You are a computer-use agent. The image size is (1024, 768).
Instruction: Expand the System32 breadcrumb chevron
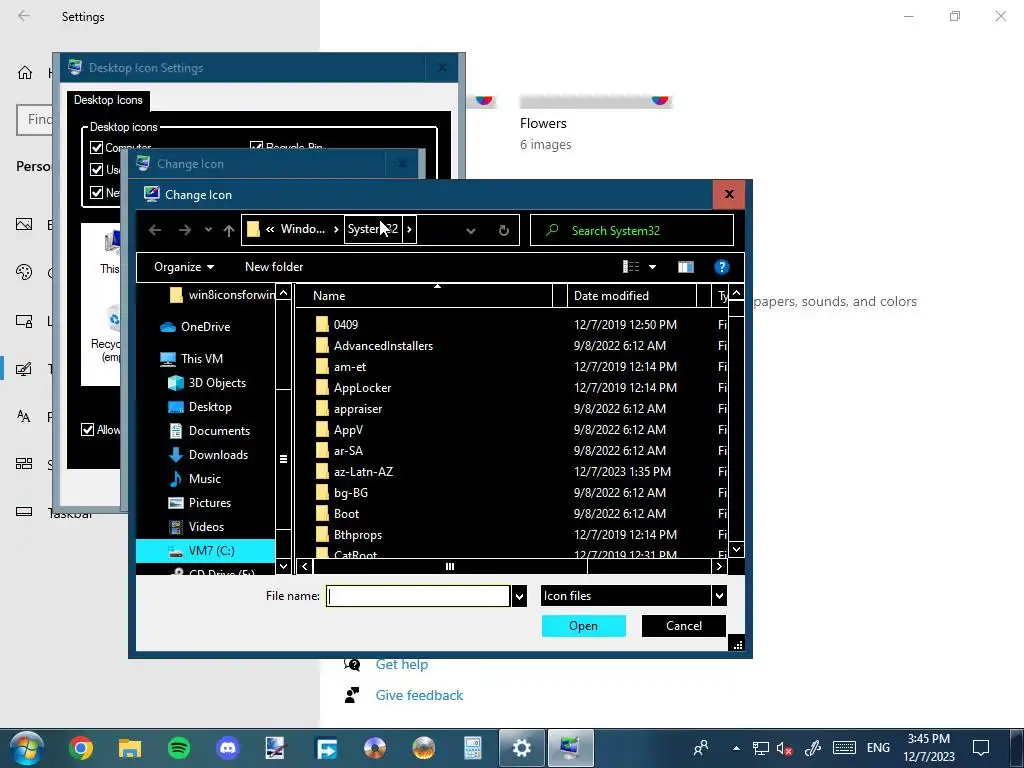[409, 229]
